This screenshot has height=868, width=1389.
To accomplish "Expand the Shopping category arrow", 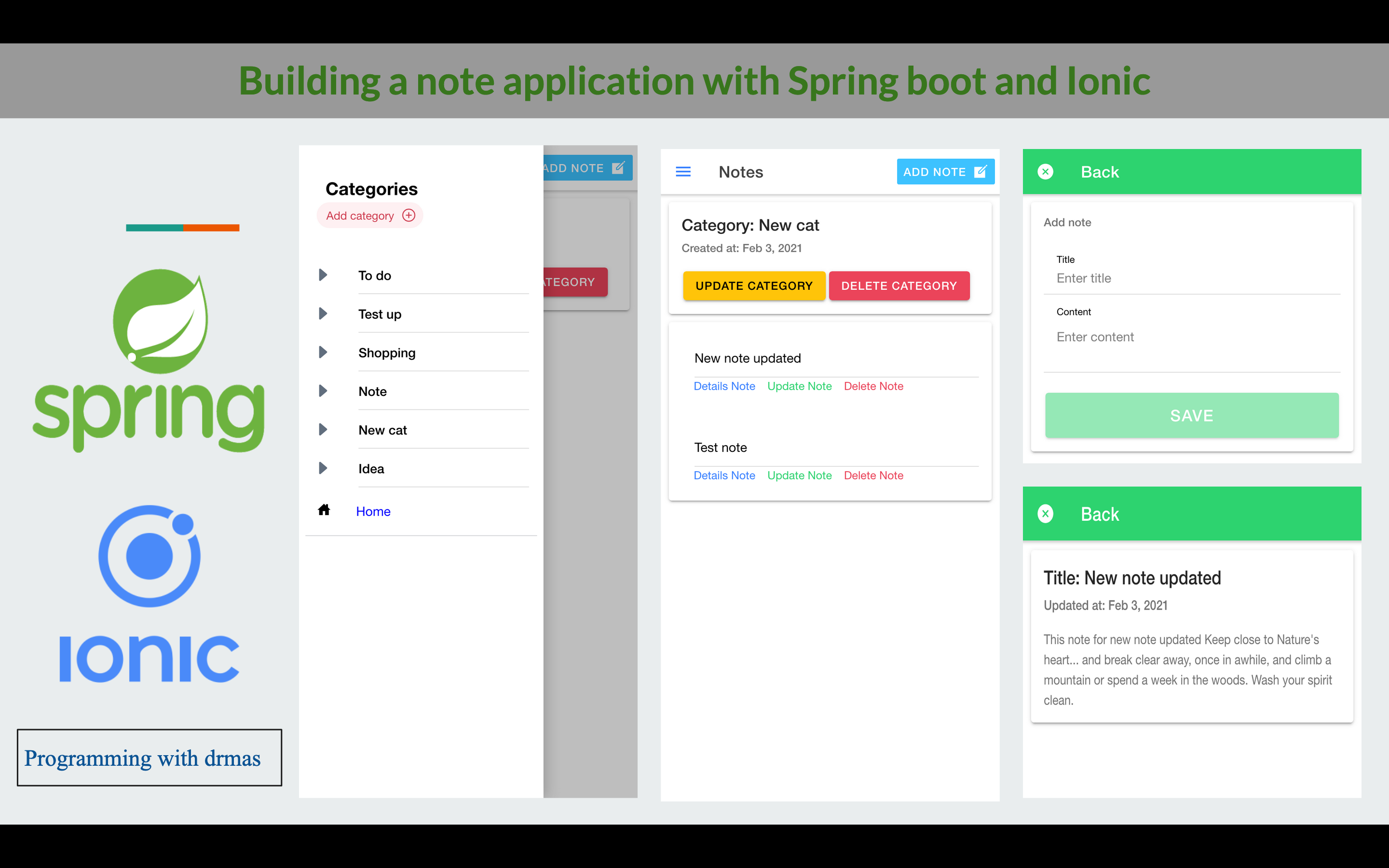I will coord(323,353).
